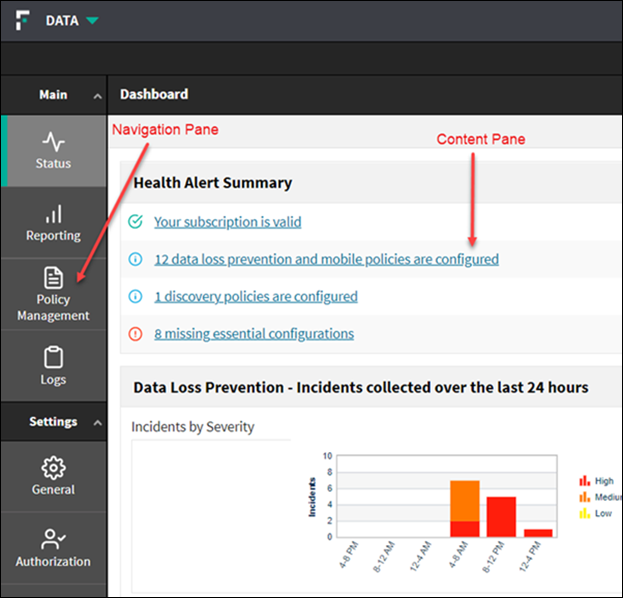
Task: Open the 12 data loss prevention policies link
Action: [326, 259]
